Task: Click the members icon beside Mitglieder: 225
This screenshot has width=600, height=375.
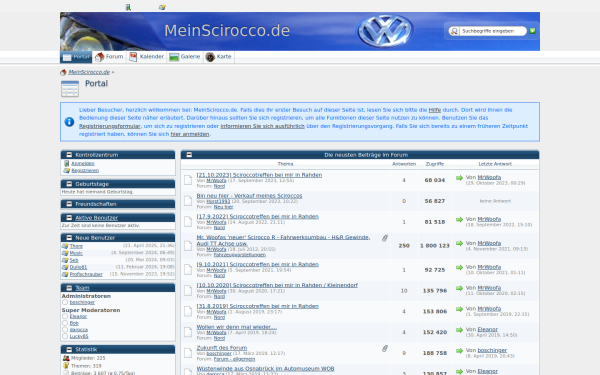Action: [66, 359]
